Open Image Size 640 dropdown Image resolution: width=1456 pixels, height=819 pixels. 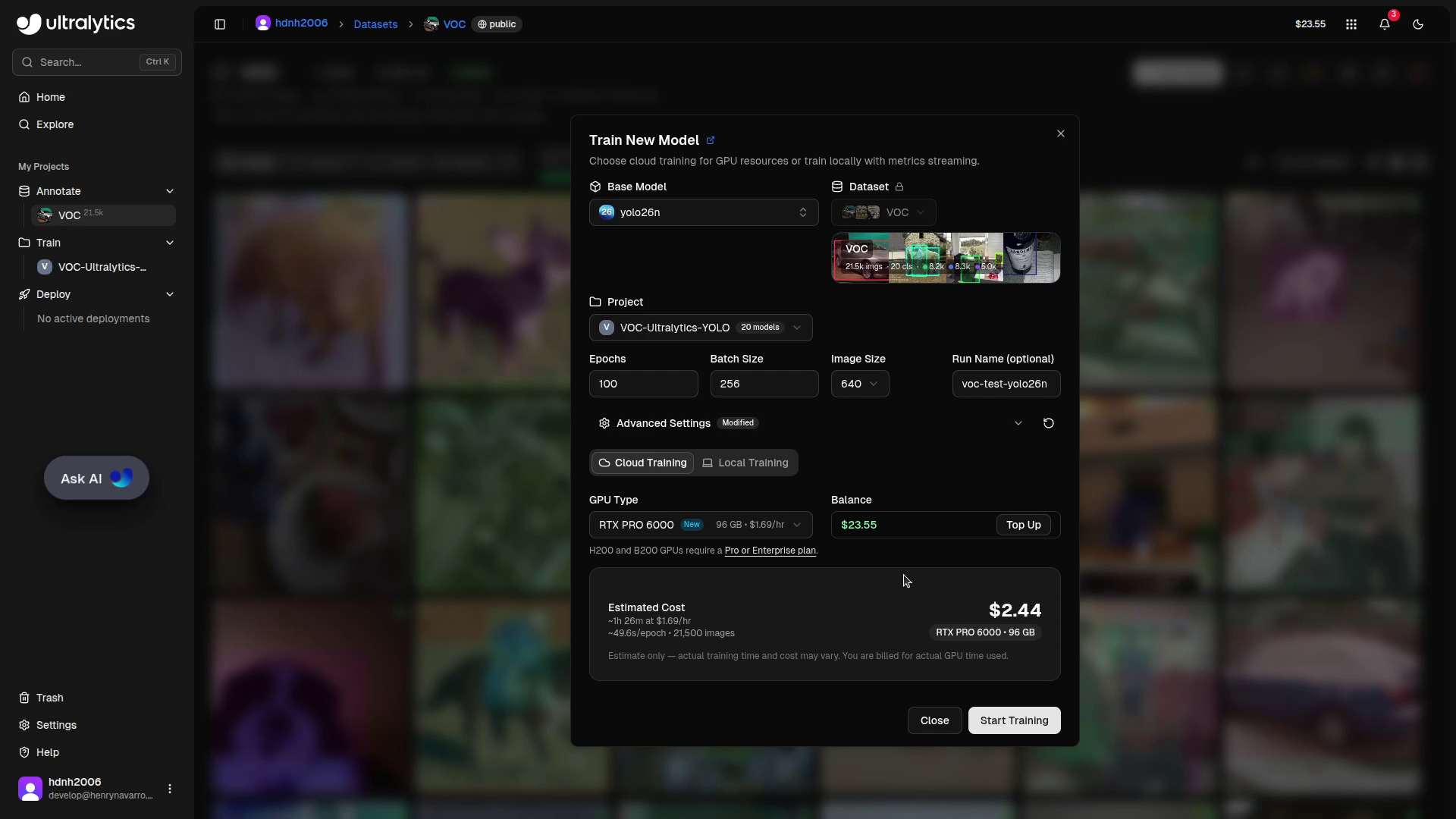859,384
